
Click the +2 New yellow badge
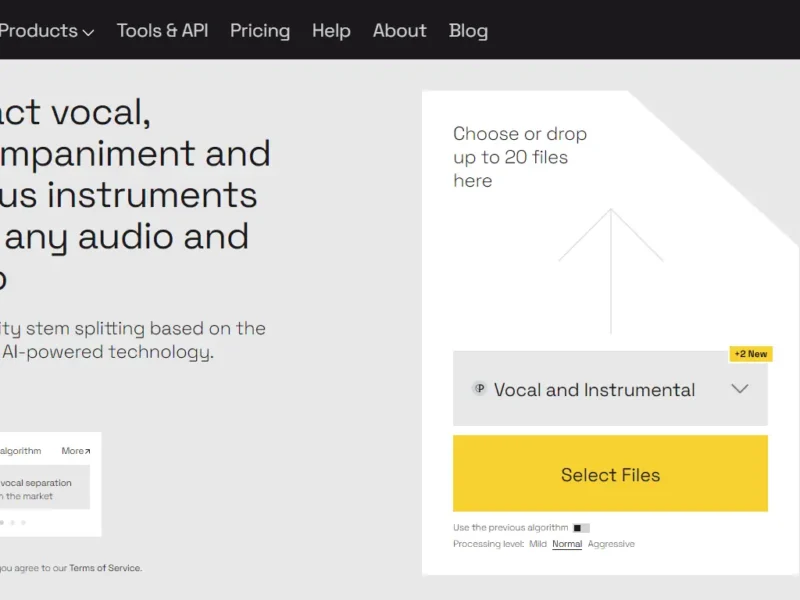click(x=750, y=354)
